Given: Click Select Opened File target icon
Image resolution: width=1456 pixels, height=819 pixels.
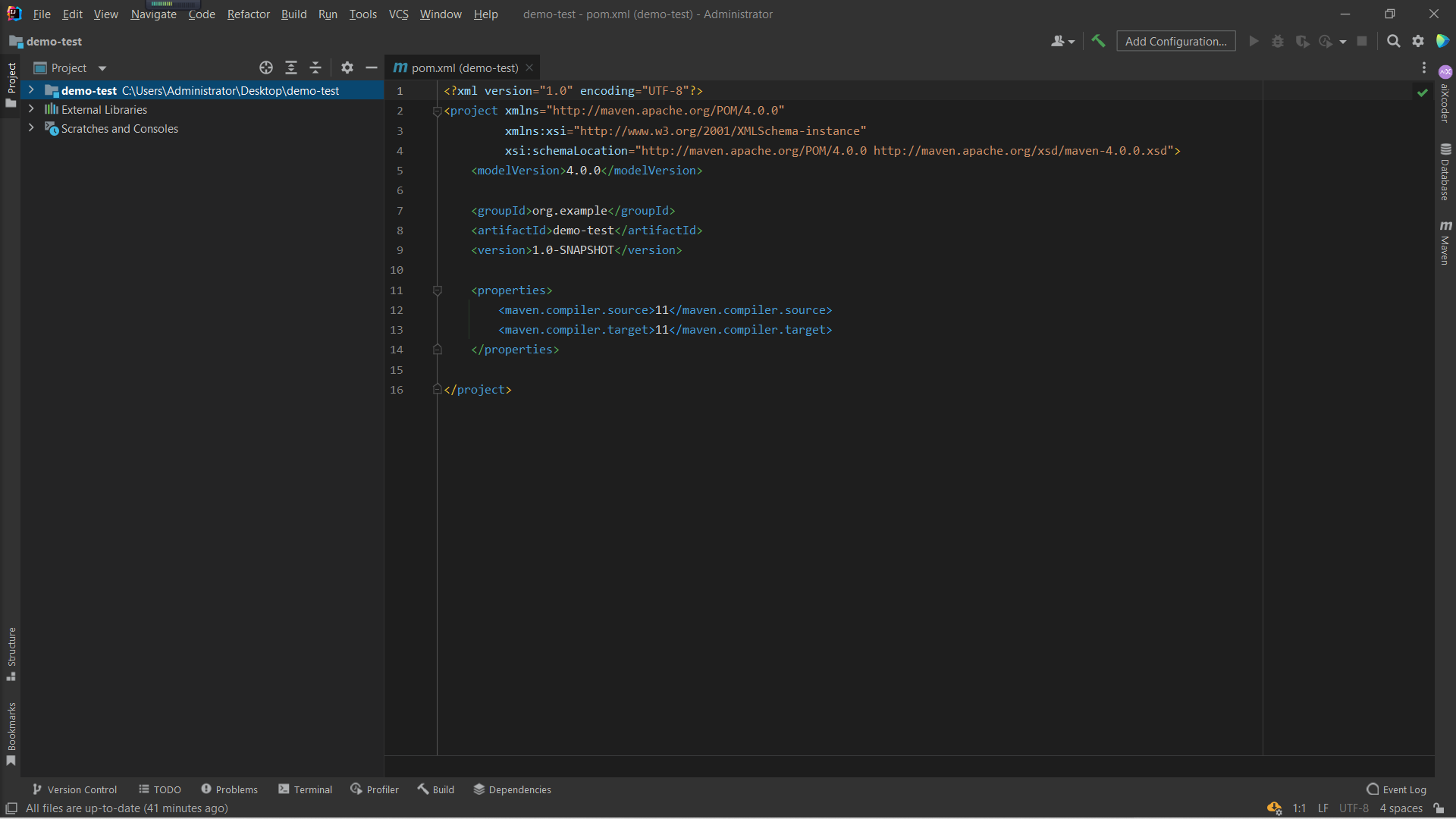Looking at the screenshot, I should click(x=266, y=67).
